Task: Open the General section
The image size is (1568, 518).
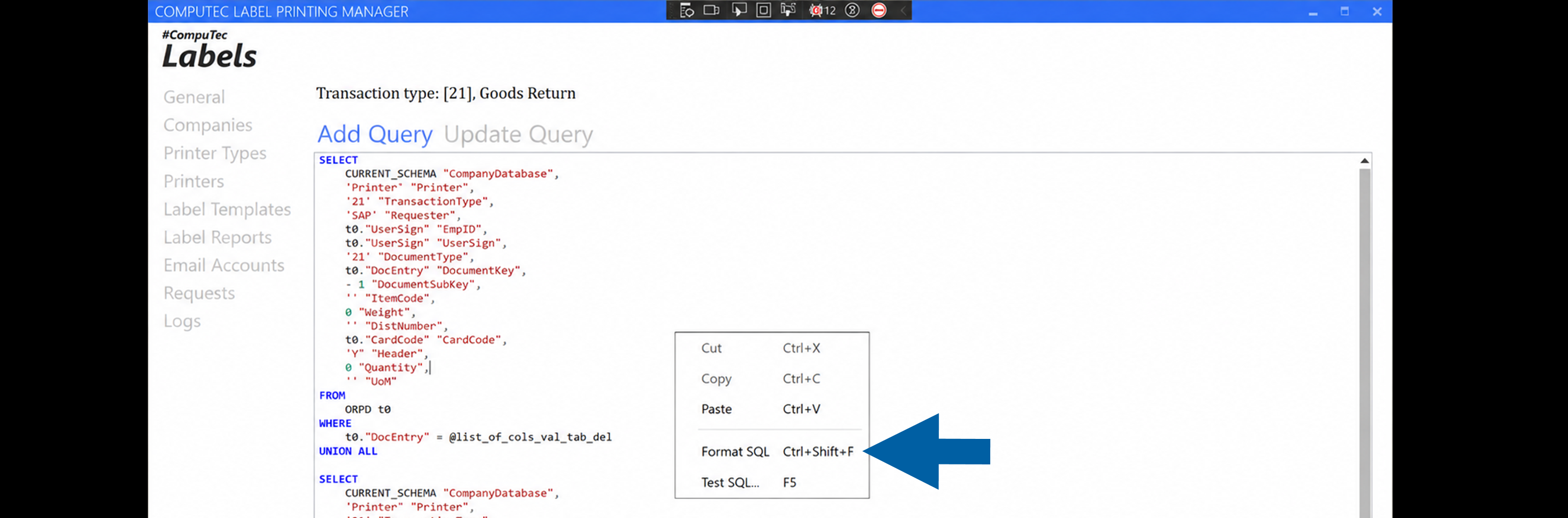Action: (194, 97)
